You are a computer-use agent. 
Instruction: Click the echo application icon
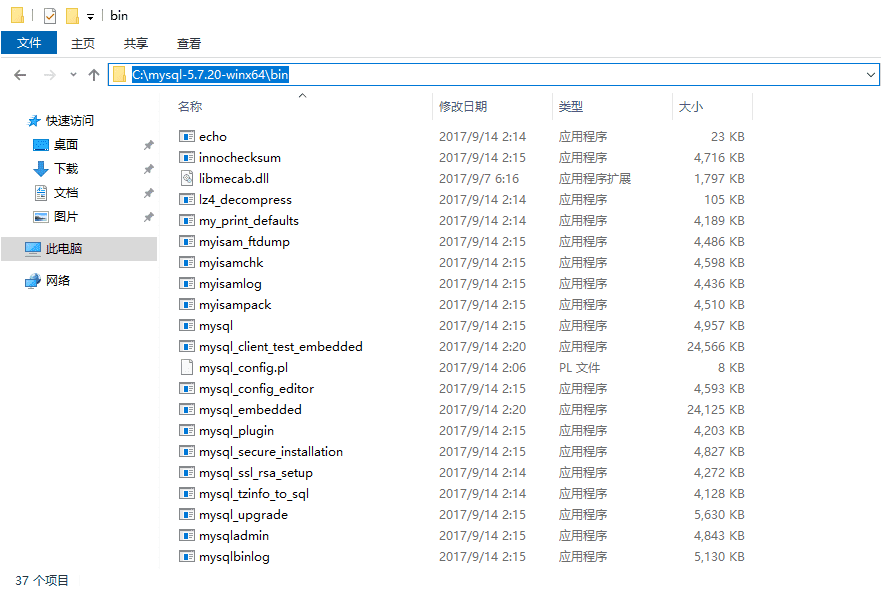187,136
